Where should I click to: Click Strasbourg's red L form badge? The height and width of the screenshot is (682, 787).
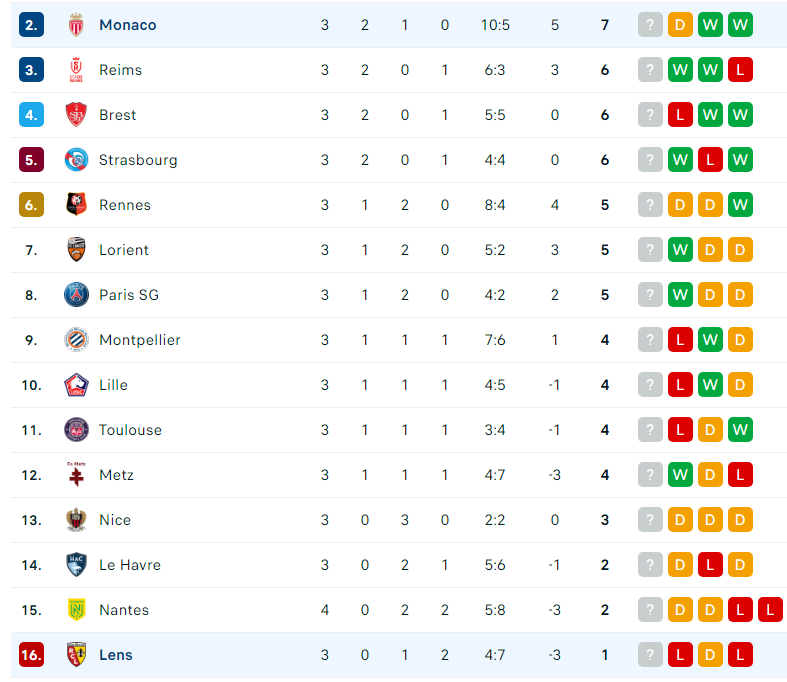pyautogui.click(x=710, y=160)
